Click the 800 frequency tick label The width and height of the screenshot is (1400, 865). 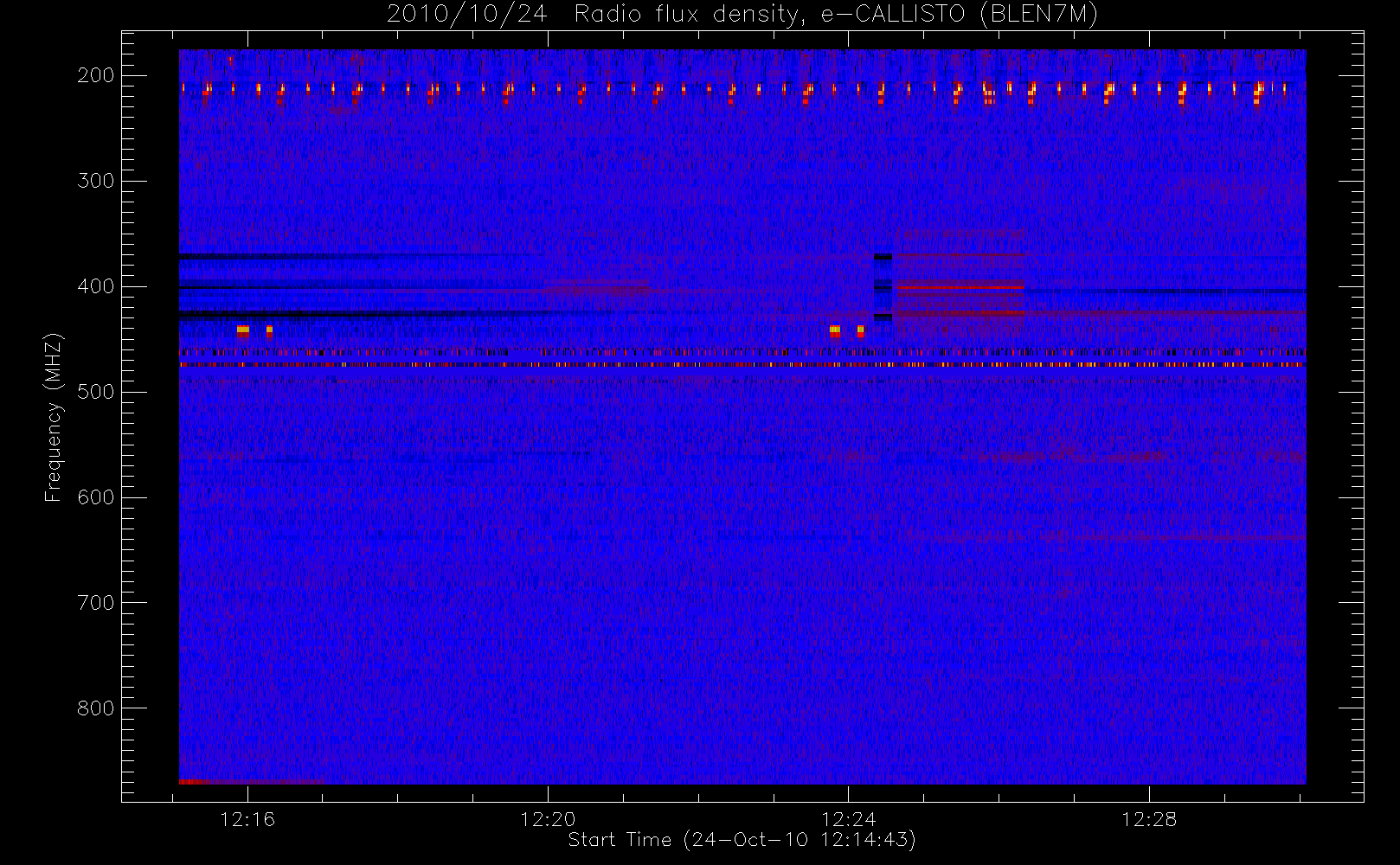click(x=96, y=708)
